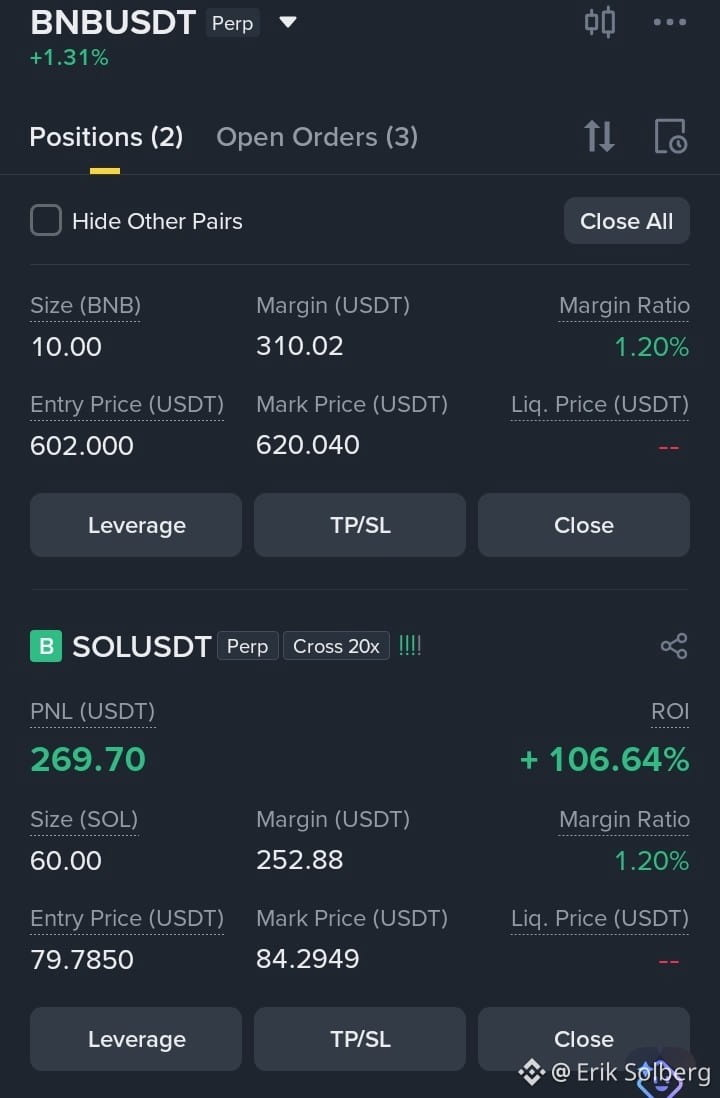
Task: Open the three-dot more options menu
Action: pos(670,22)
